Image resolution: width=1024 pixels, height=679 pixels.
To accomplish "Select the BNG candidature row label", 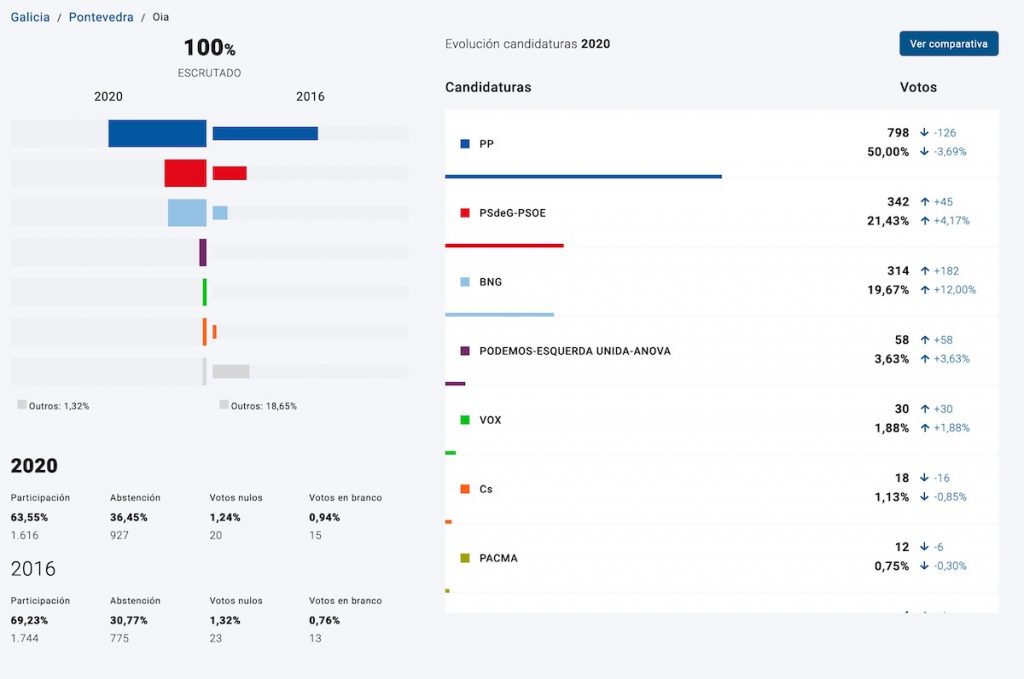I will pos(490,282).
